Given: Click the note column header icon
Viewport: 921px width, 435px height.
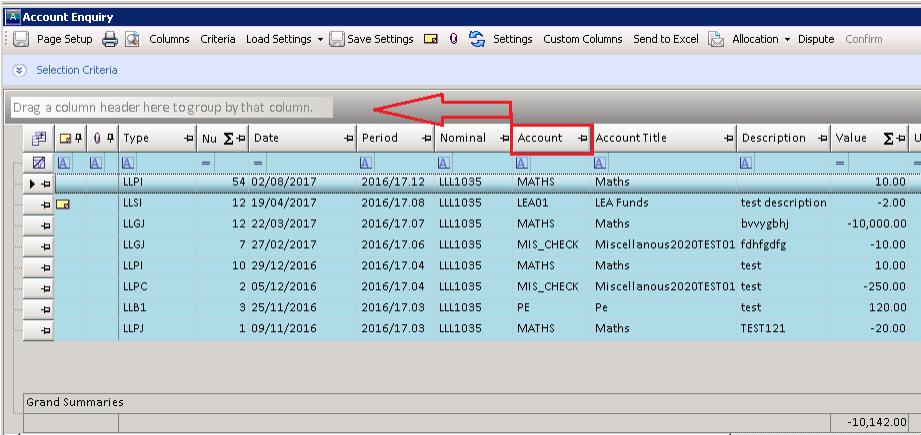Looking at the screenshot, I should click(65, 138).
